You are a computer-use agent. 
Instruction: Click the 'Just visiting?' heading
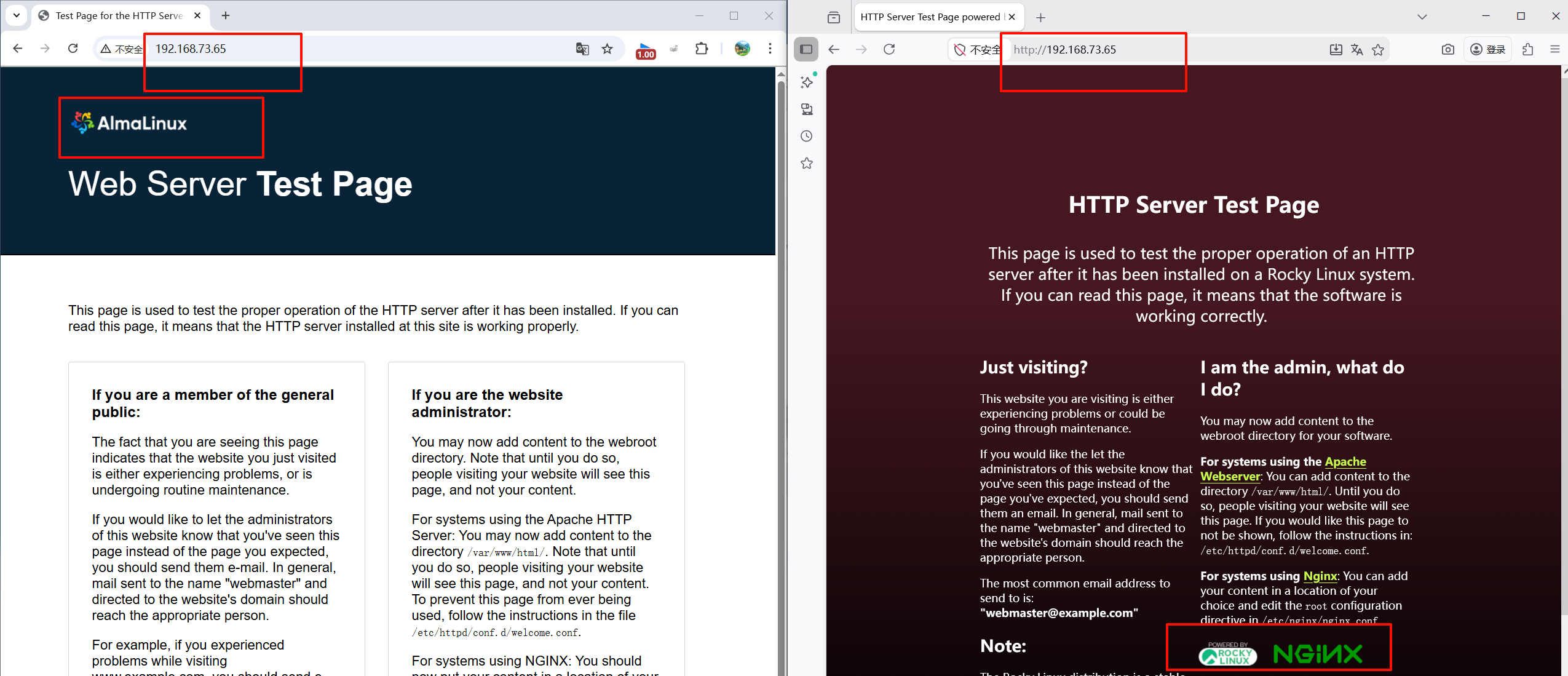[1034, 367]
